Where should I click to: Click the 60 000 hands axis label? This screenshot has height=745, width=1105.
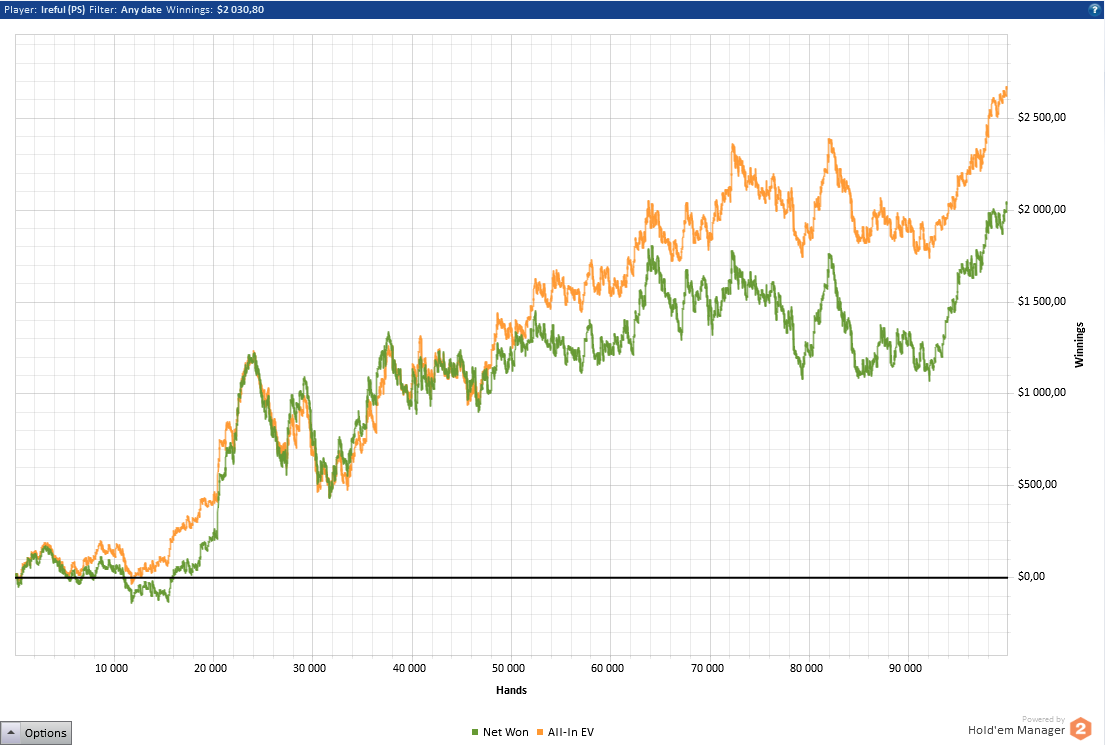(607, 668)
